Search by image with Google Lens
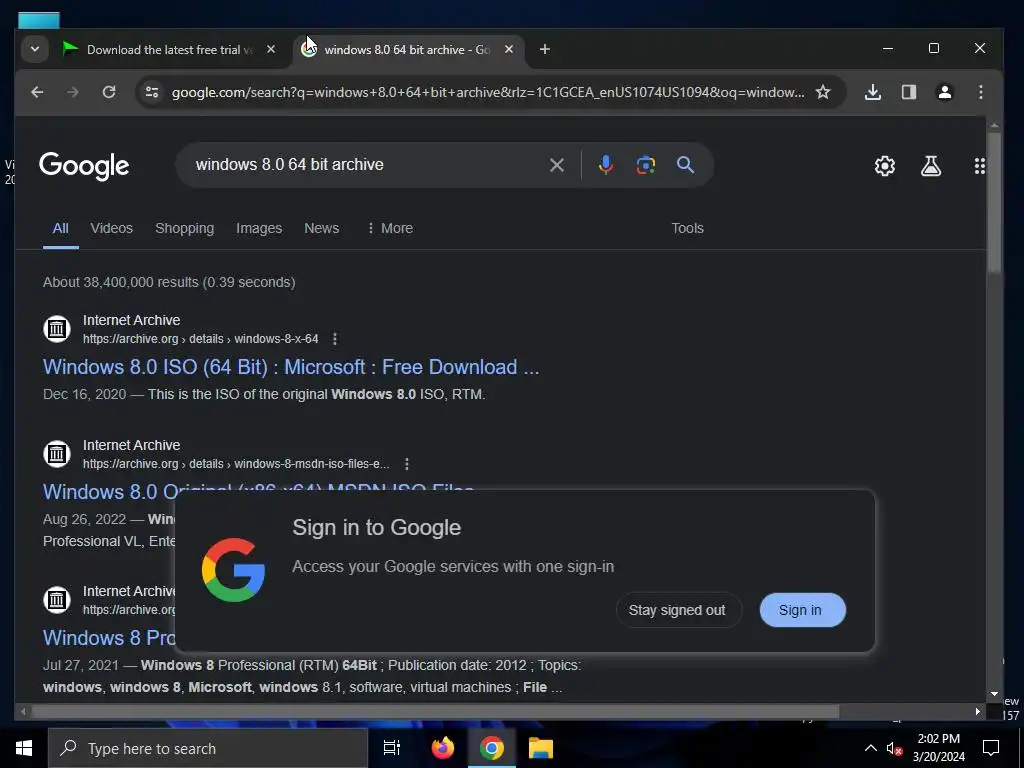The image size is (1024, 768). [646, 165]
